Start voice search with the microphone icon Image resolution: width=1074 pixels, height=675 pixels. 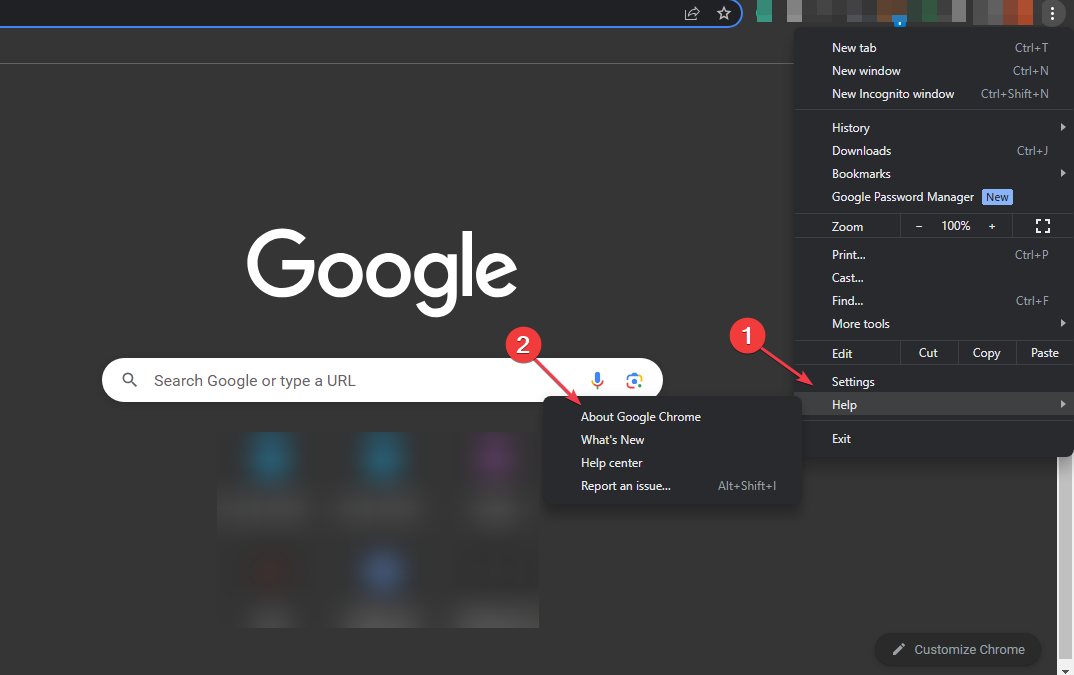(597, 380)
